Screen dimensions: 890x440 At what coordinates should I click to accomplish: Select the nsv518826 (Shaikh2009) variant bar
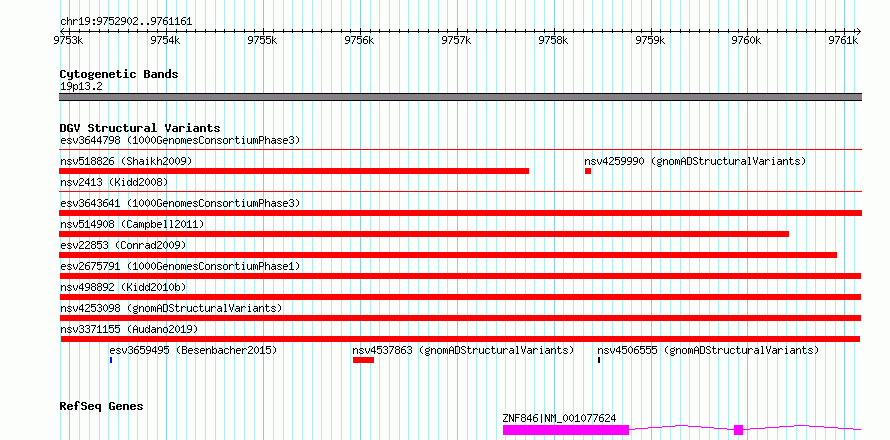pyautogui.click(x=294, y=171)
